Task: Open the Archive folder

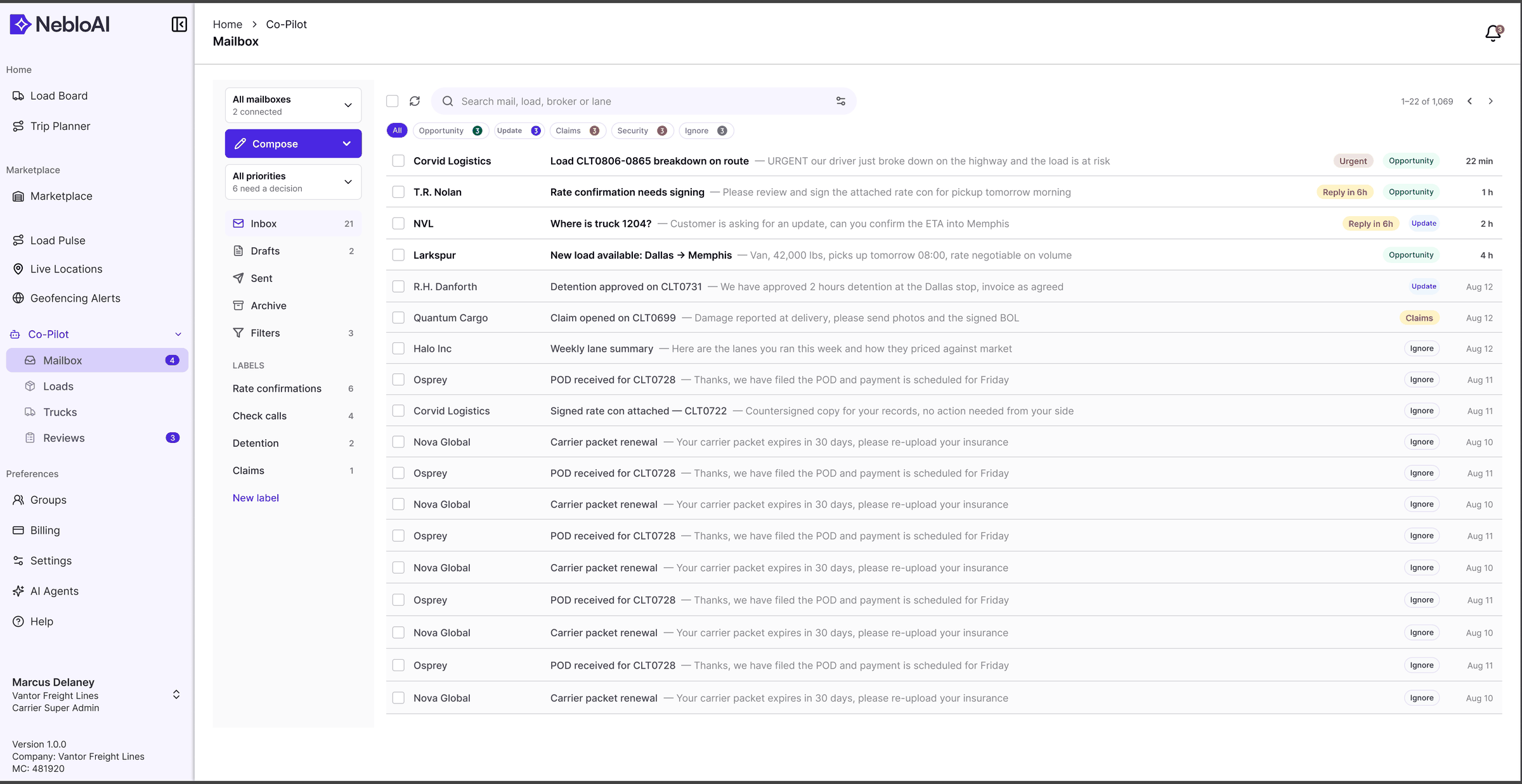Action: point(293,305)
